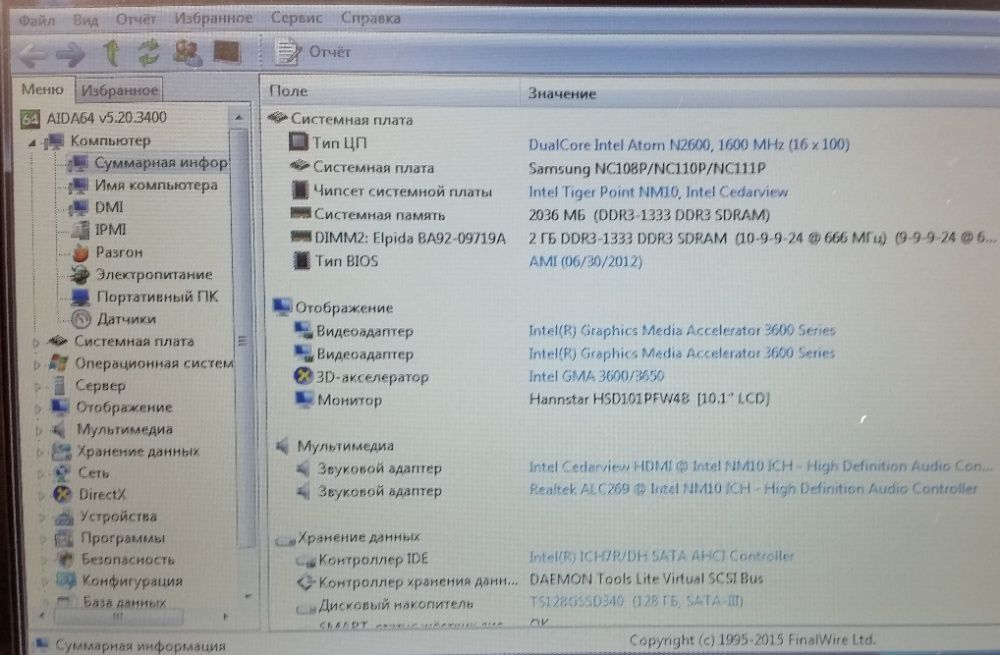The width and height of the screenshot is (1000, 655).
Task: Open Intel Tiger Point NM10 chipset link
Action: 658,192
